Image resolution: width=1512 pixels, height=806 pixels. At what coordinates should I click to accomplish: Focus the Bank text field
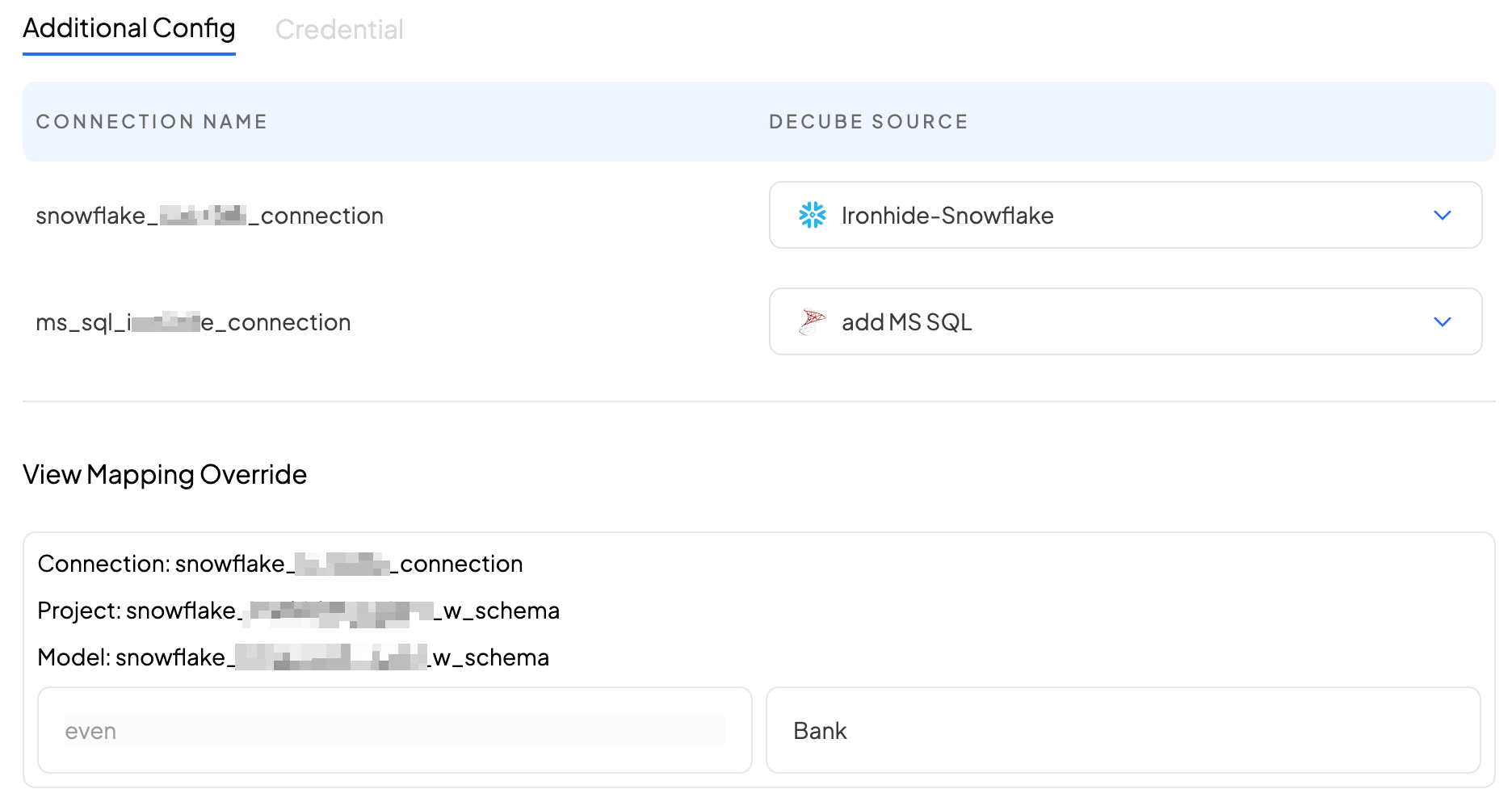pos(1123,730)
